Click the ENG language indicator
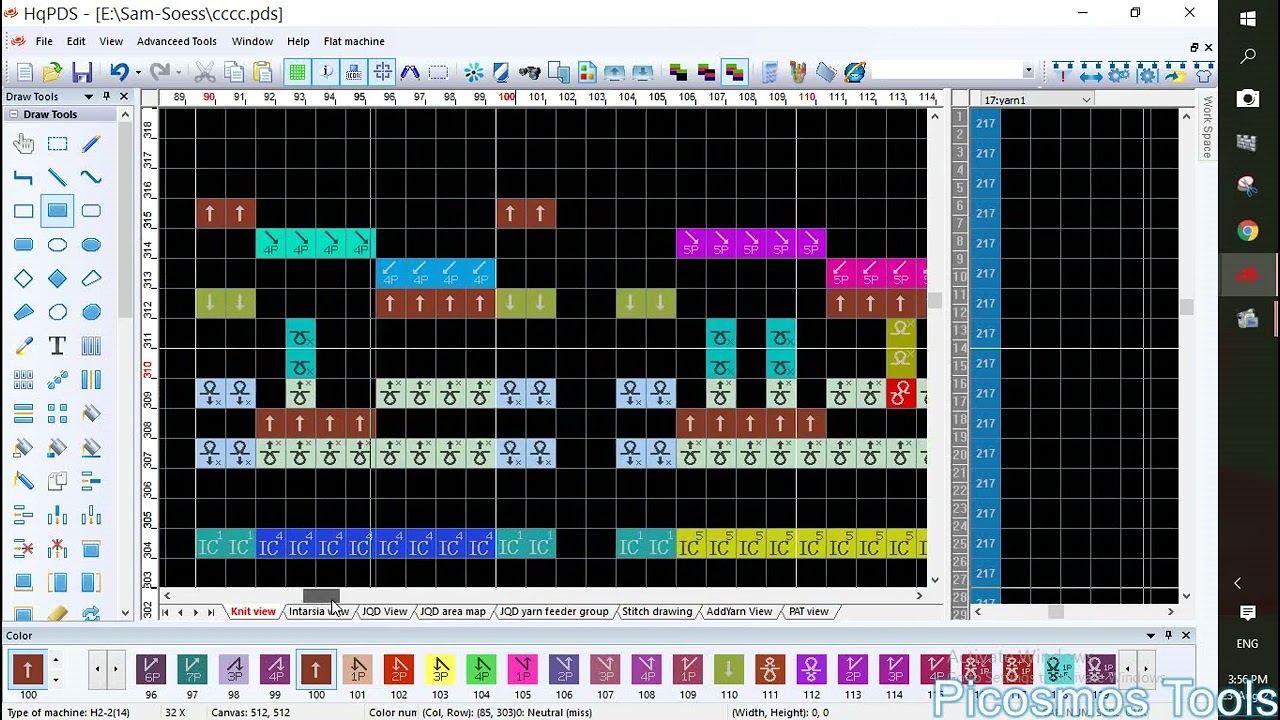This screenshot has width=1280, height=720. tap(1248, 644)
